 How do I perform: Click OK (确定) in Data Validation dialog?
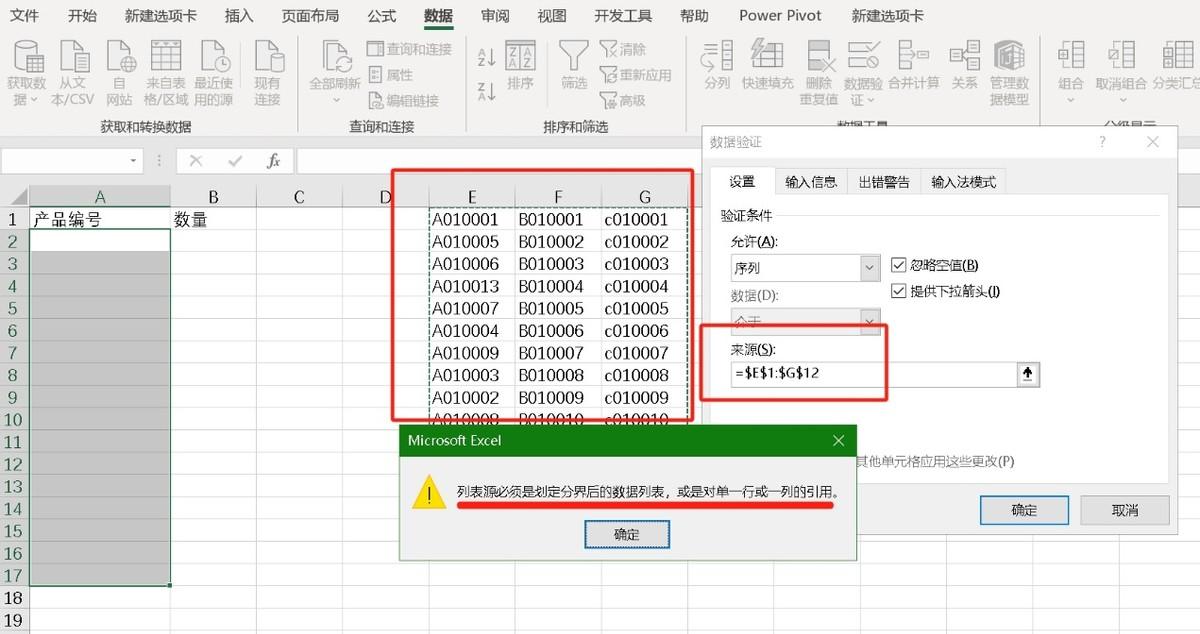coord(1025,510)
